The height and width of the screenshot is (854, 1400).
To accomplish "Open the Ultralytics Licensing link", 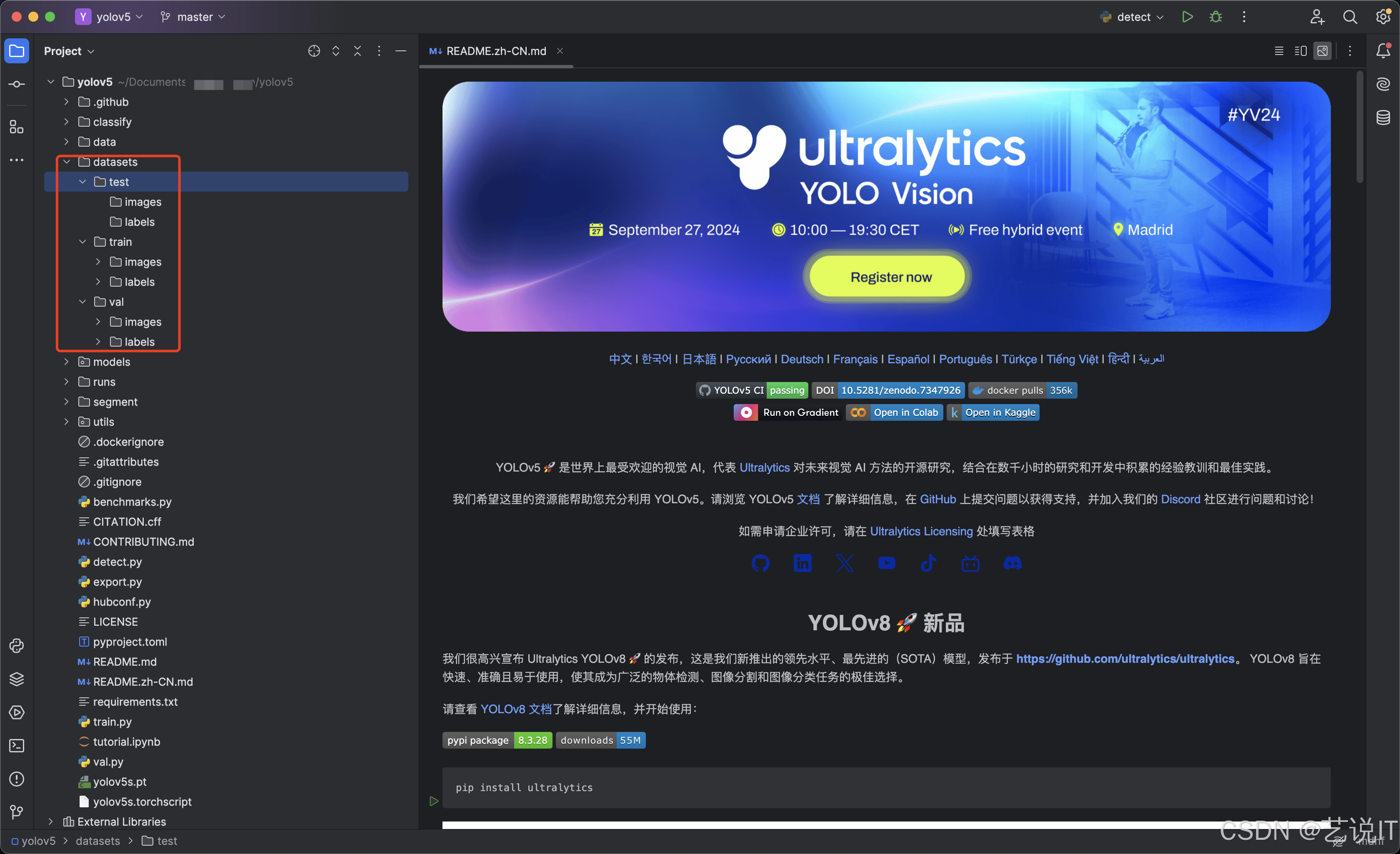I will (x=921, y=531).
